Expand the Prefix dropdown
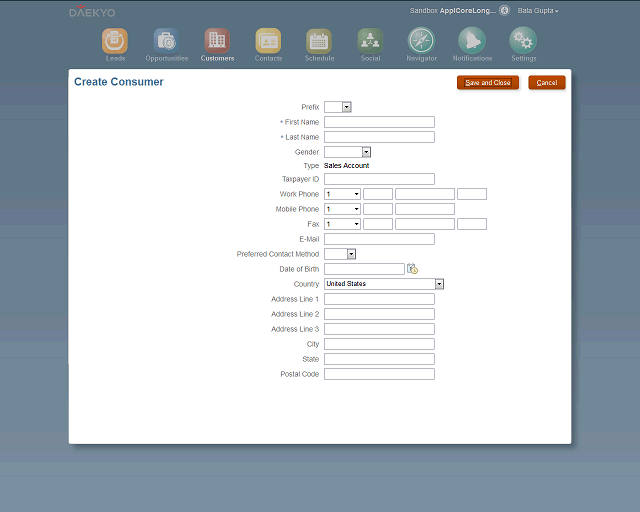640x512 pixels. pos(347,107)
